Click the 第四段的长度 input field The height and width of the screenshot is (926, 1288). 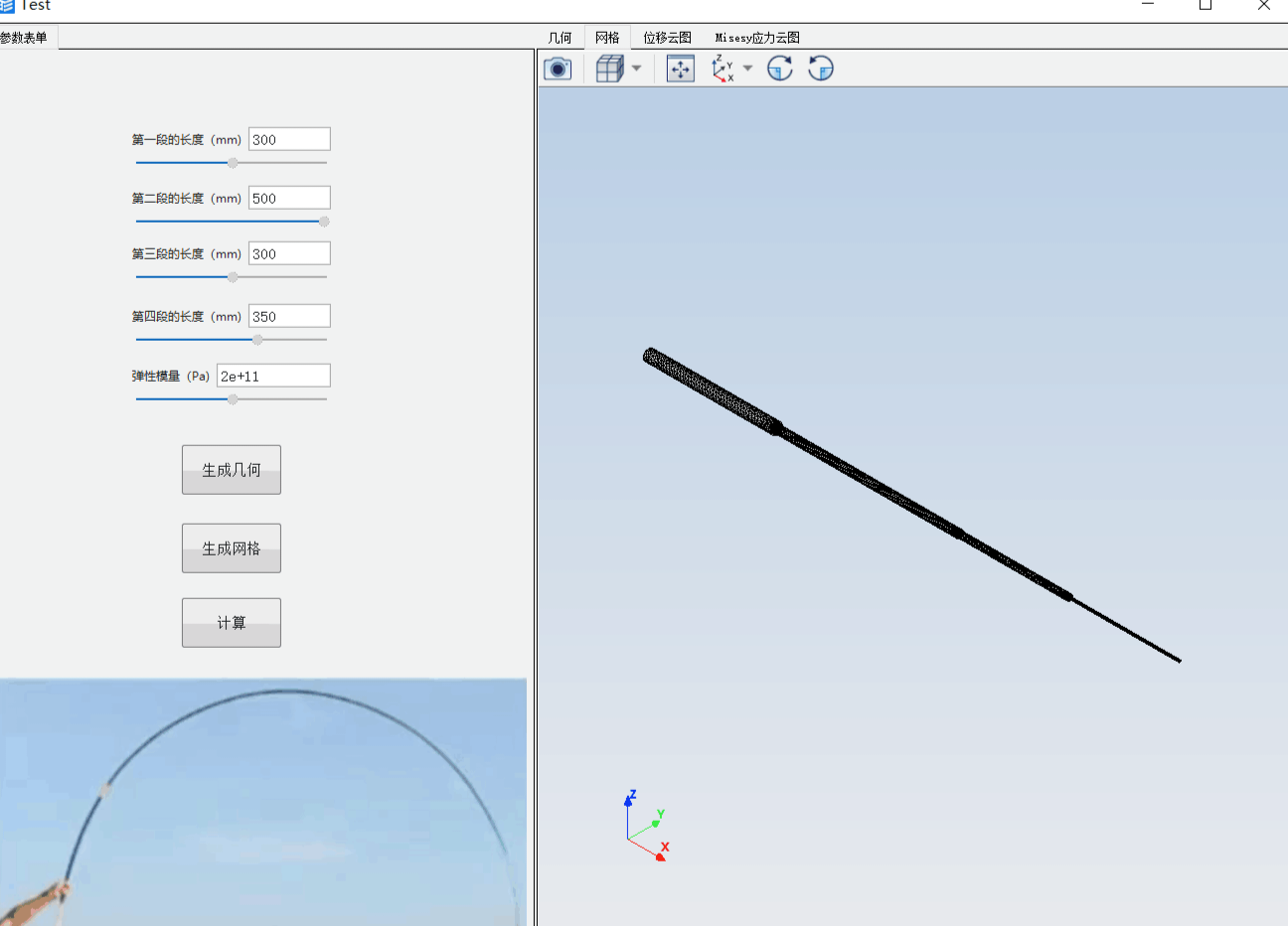click(289, 316)
